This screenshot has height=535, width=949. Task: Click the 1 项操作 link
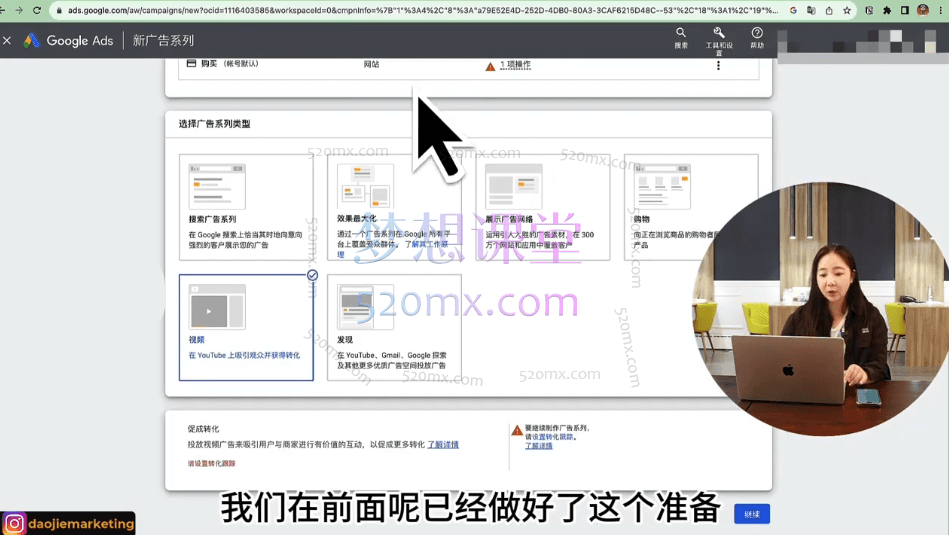pos(515,65)
